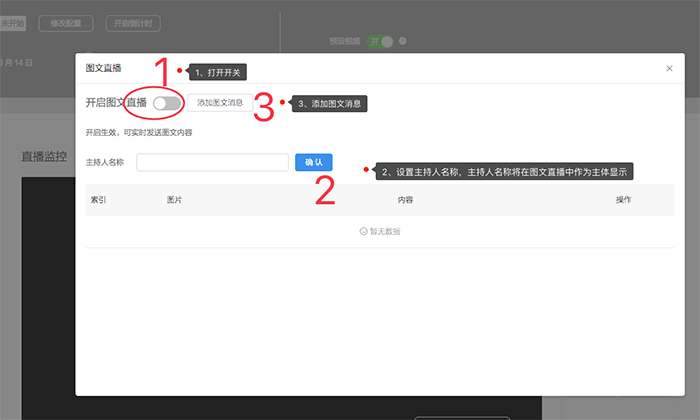The height and width of the screenshot is (420, 700).
Task: Click the 未开始 status tag
Action: coord(12,23)
